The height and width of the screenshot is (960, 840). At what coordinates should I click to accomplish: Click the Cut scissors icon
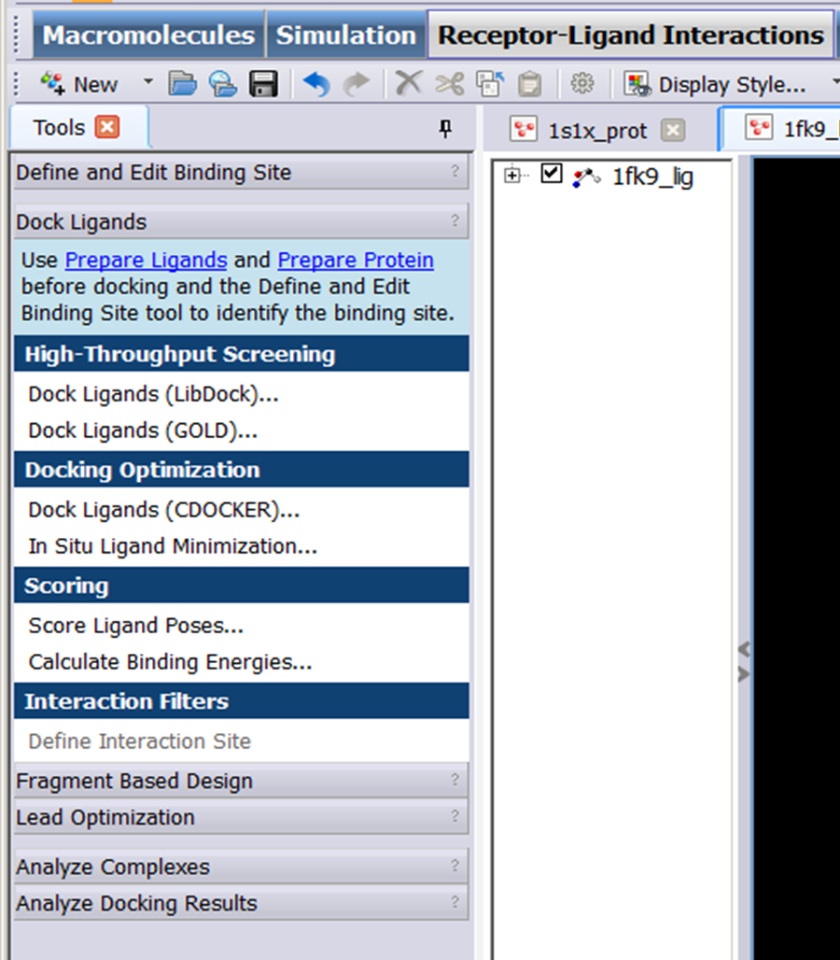[x=449, y=84]
